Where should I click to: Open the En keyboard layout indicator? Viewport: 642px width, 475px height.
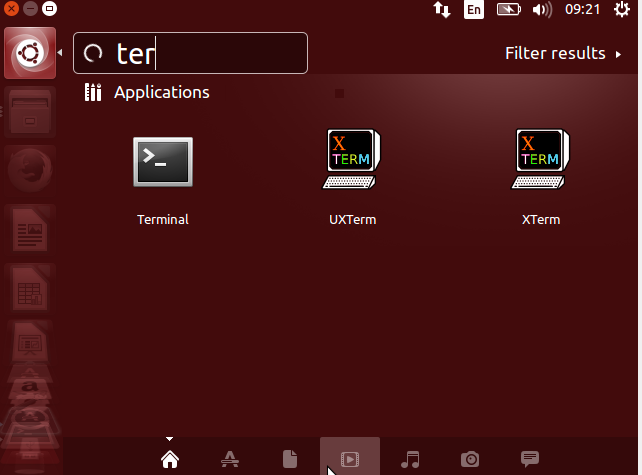[x=474, y=9]
